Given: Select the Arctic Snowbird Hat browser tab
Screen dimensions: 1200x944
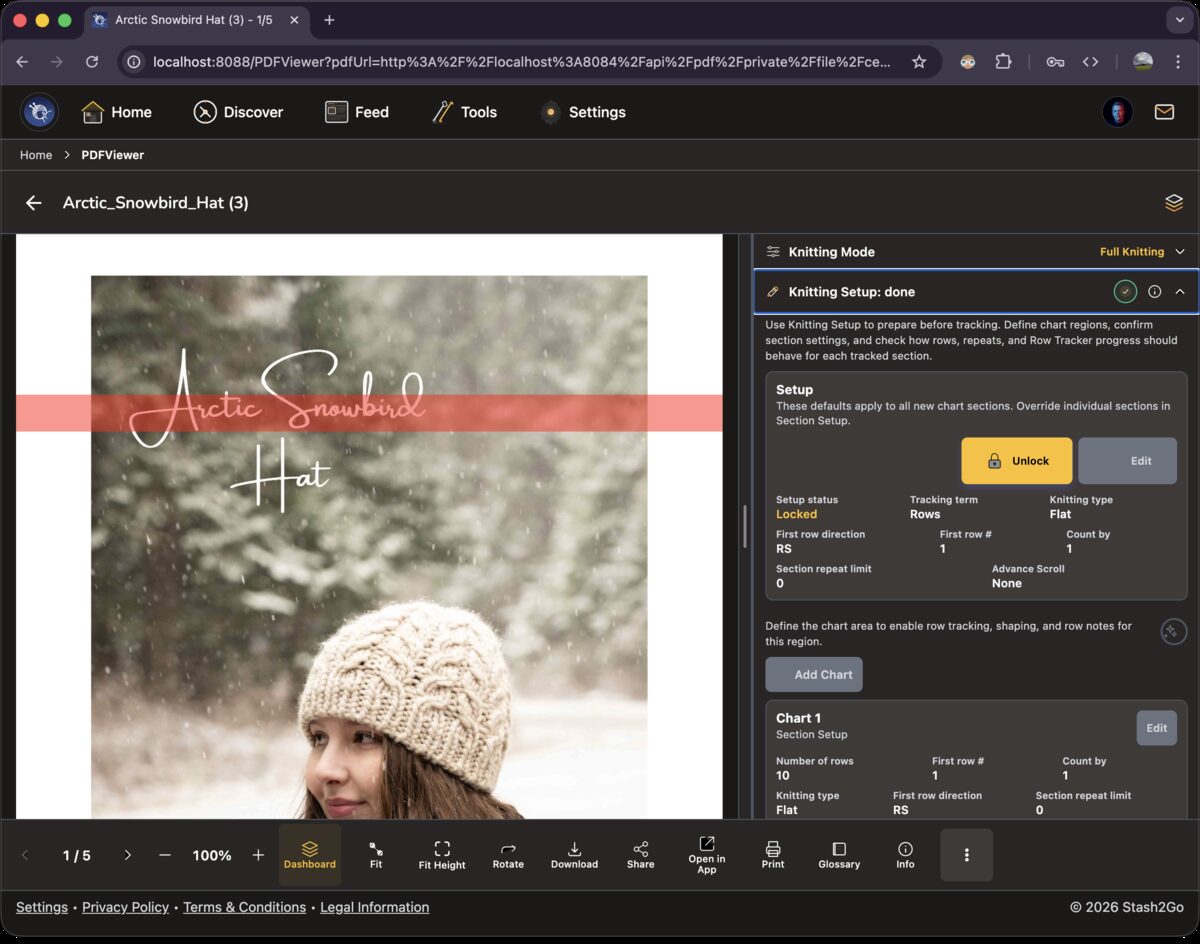Looking at the screenshot, I should click(195, 19).
